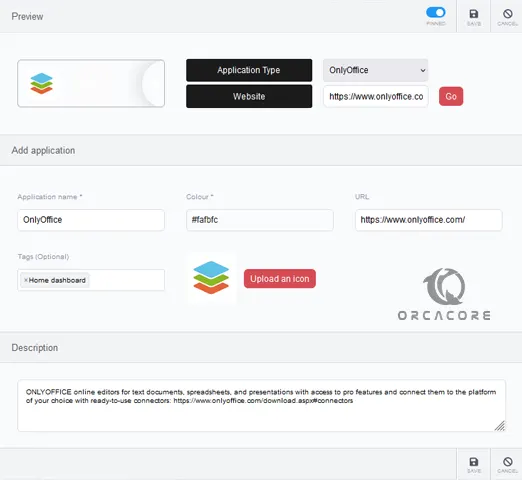
Task: Click the Application name input field
Action: 91,220
